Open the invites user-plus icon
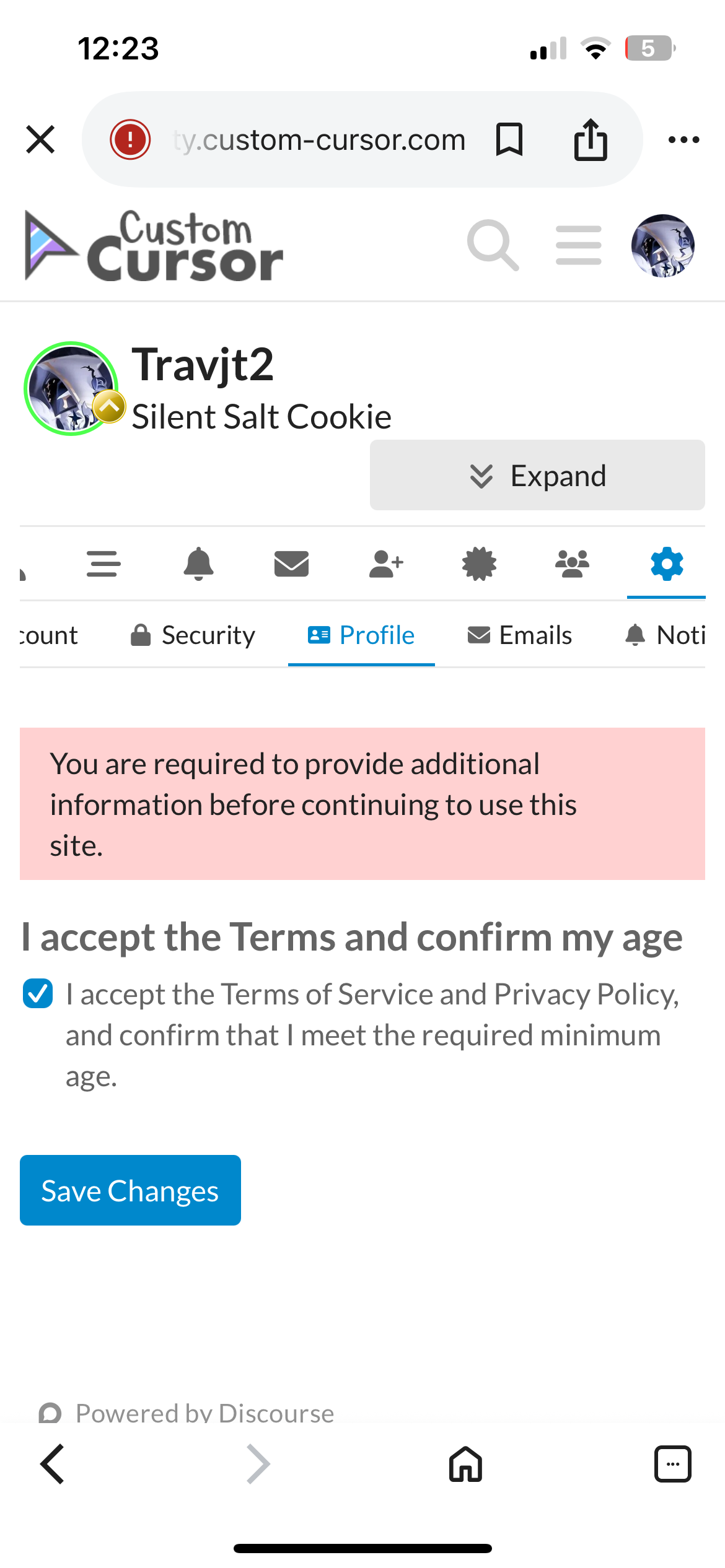 386,564
